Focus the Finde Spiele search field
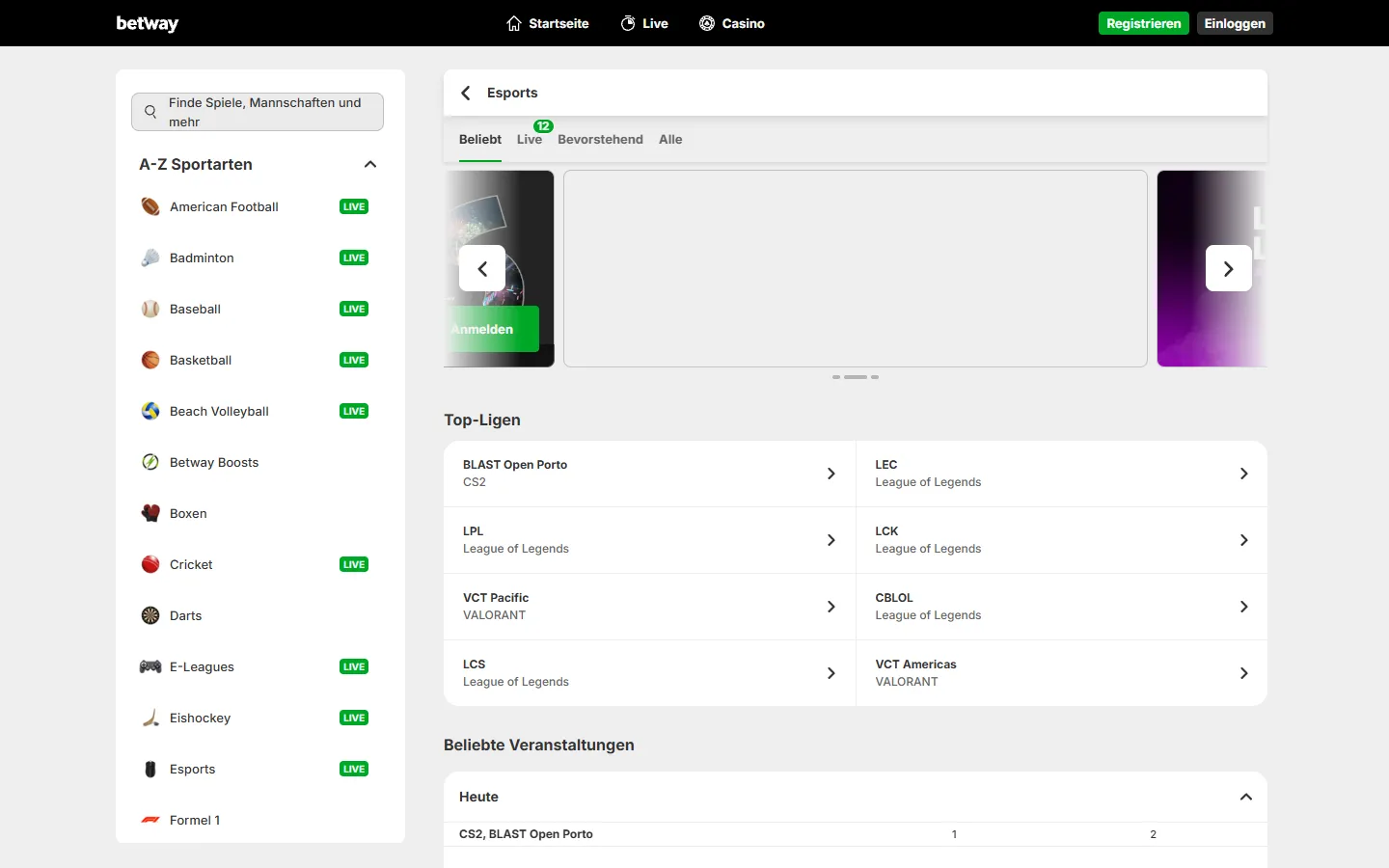Screen dimensions: 1389x868 point(258,112)
